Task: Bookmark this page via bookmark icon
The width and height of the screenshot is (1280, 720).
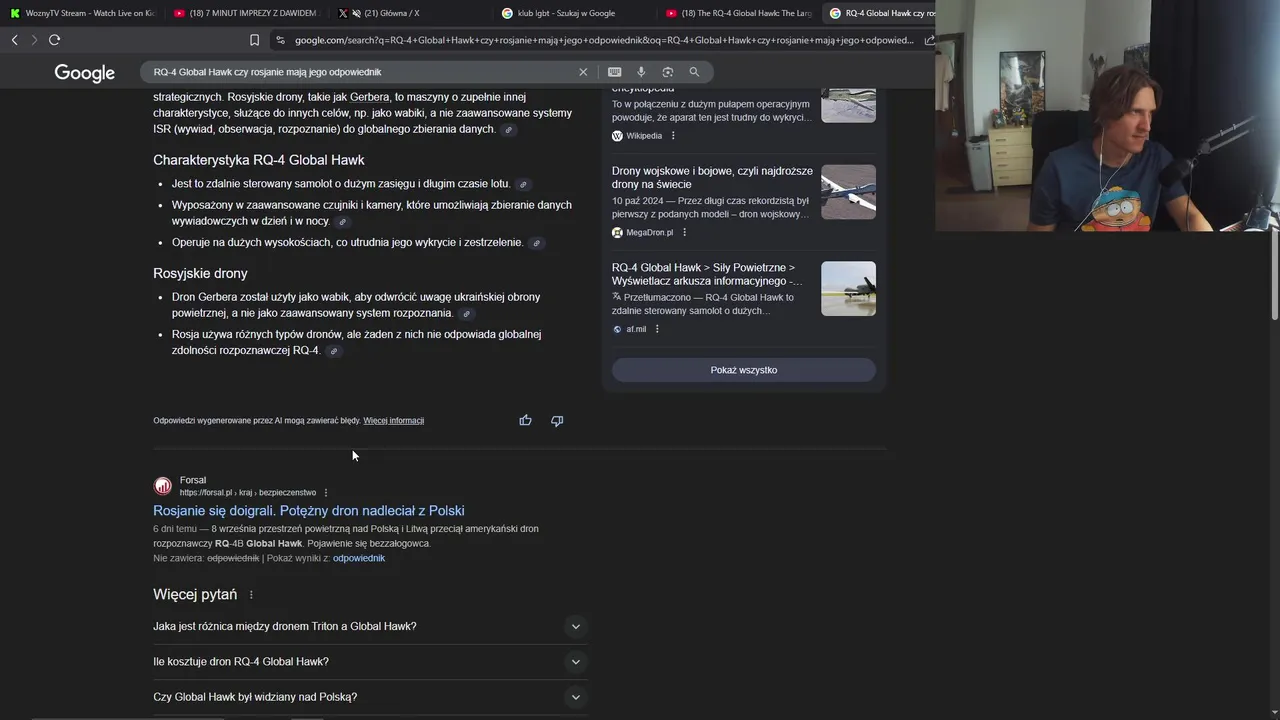Action: tap(254, 40)
